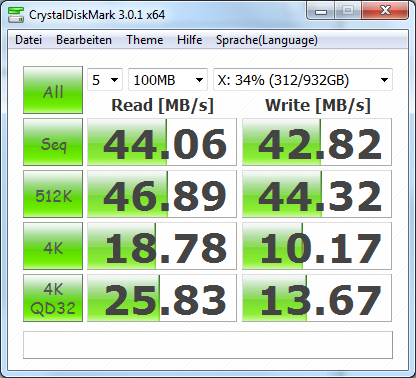Open the Theme menu
The height and width of the screenshot is (378, 416).
point(145,40)
